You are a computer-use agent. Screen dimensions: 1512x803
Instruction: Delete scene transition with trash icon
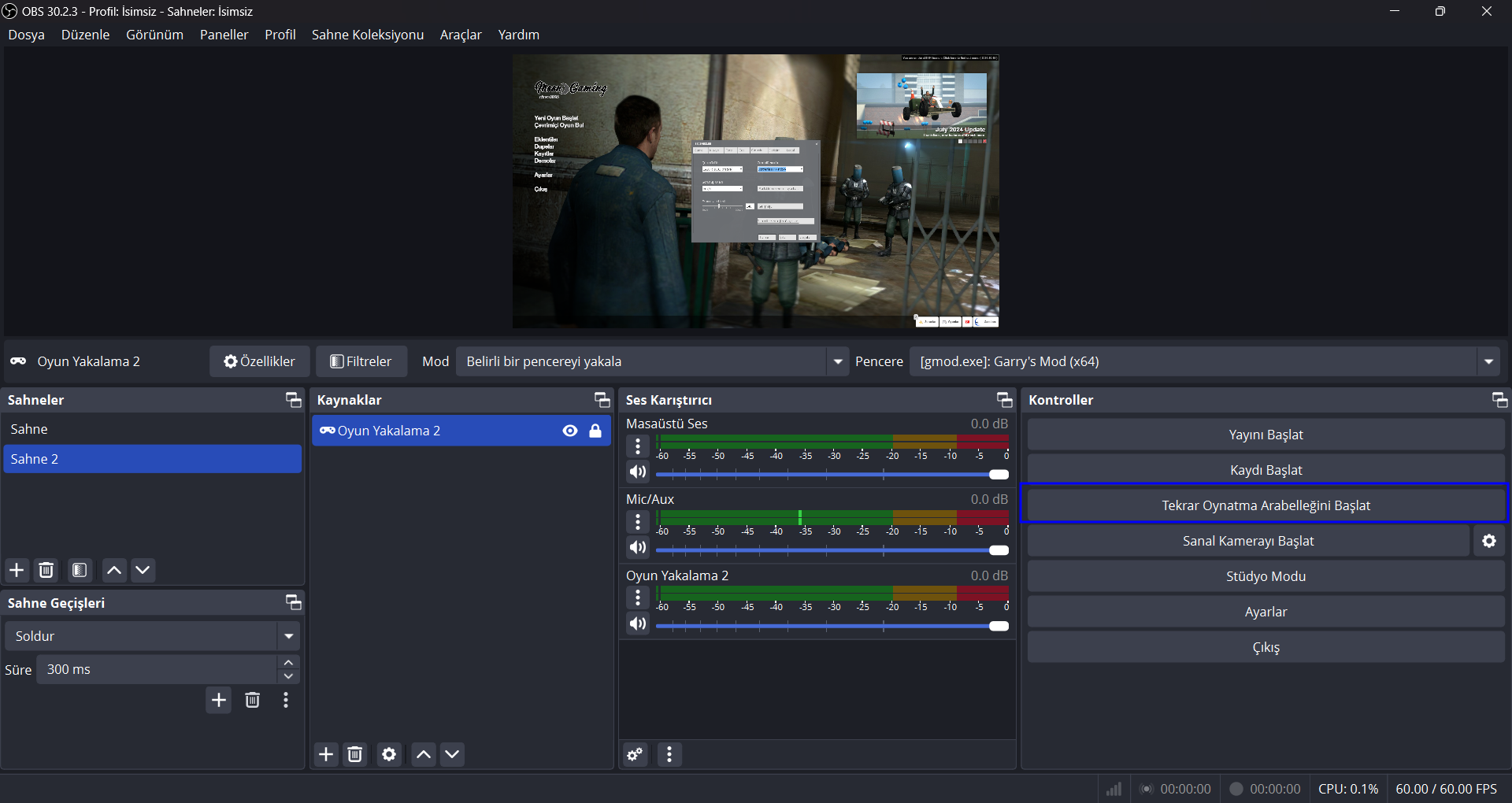tap(252, 700)
